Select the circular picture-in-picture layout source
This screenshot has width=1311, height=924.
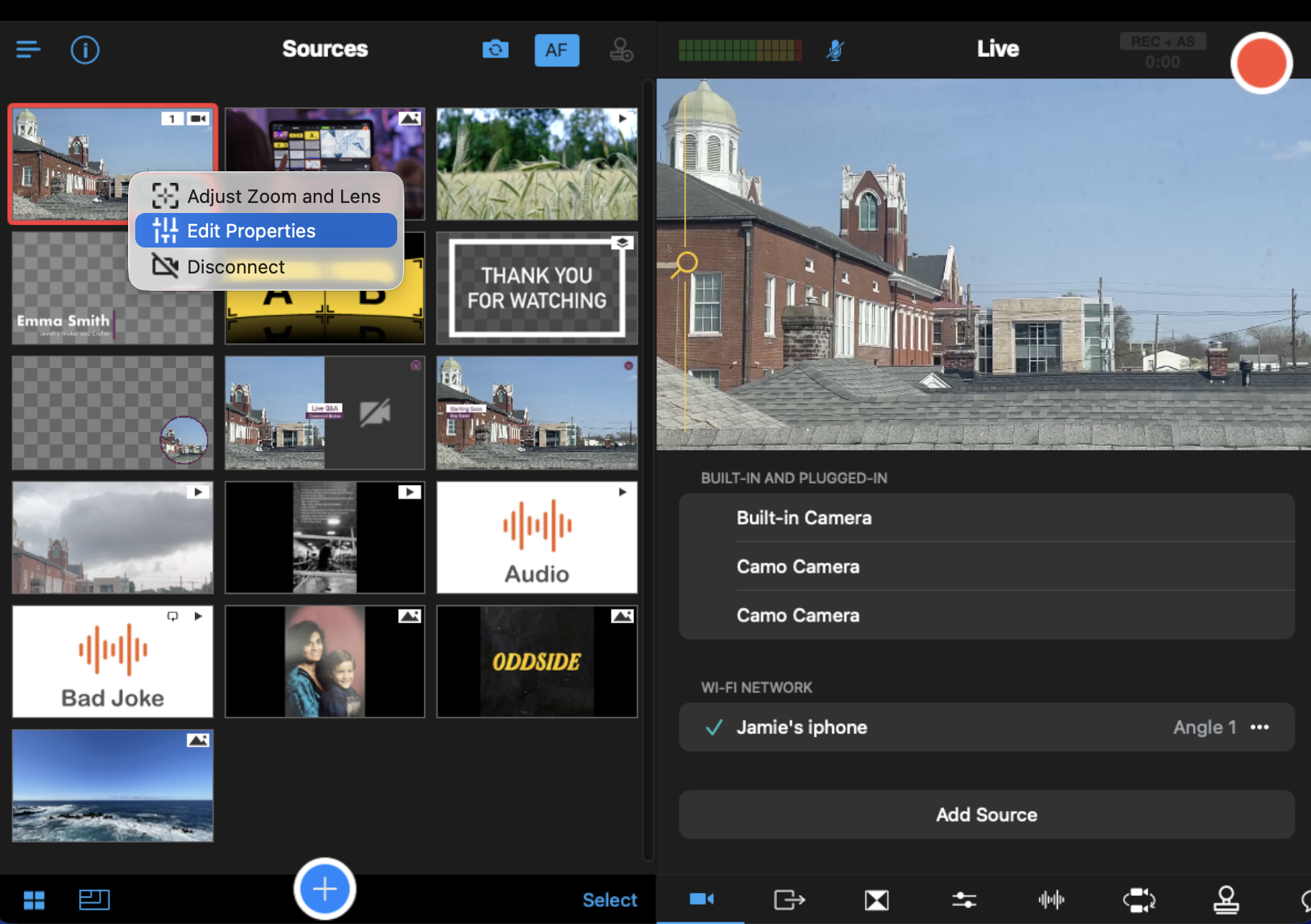(x=112, y=412)
